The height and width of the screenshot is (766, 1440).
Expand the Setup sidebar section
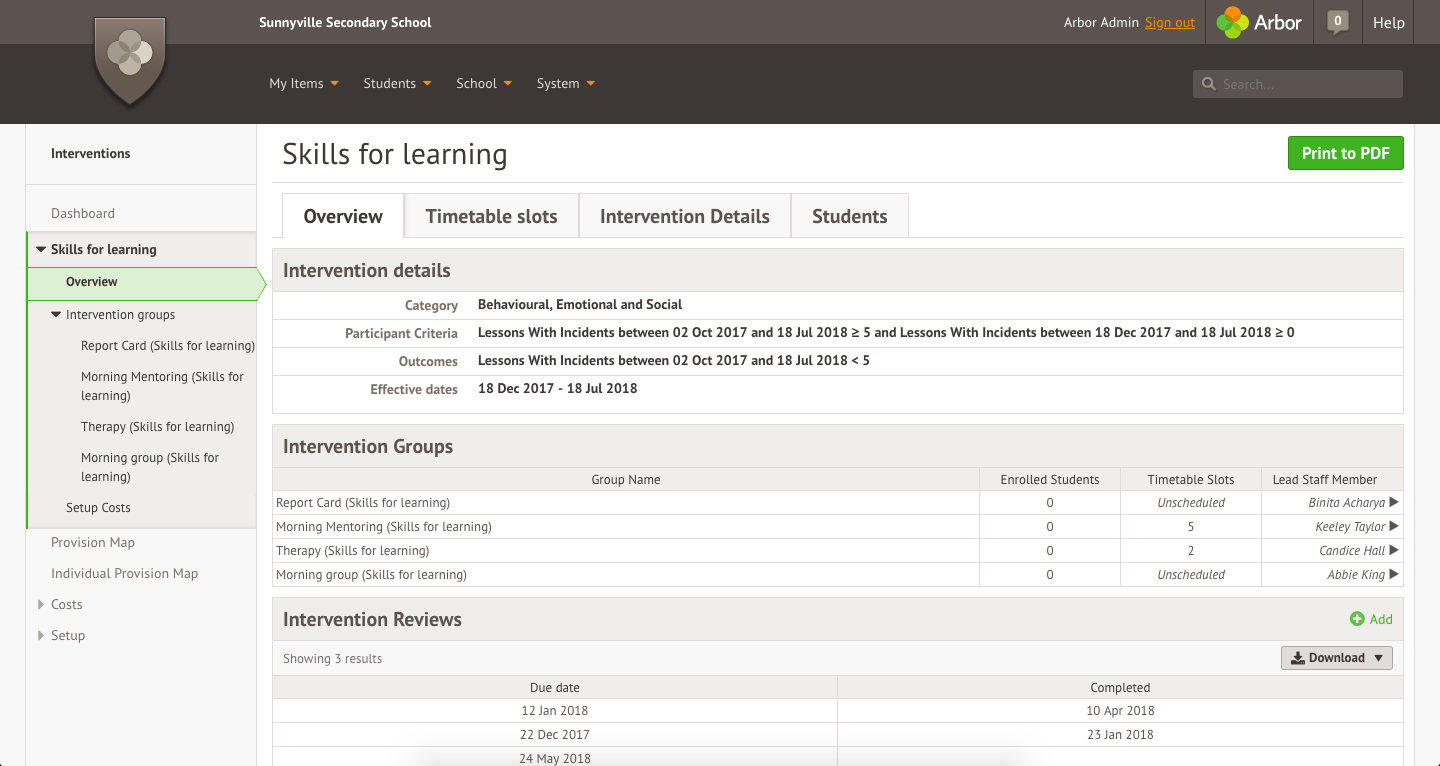coord(41,636)
